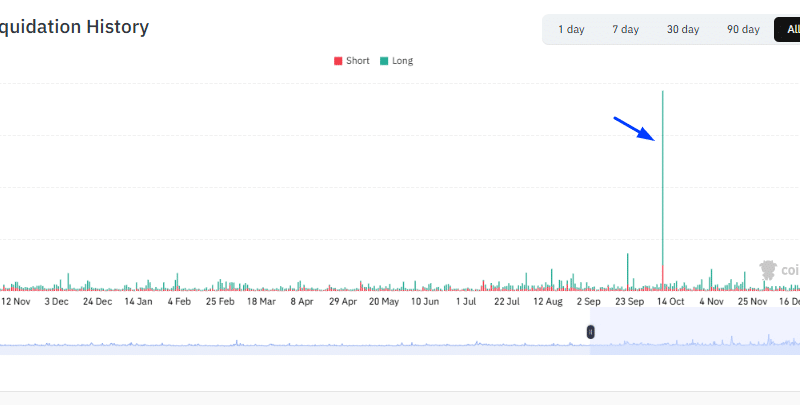800x405 pixels.
Task: Click the 20 May axis label
Action: click(x=384, y=301)
